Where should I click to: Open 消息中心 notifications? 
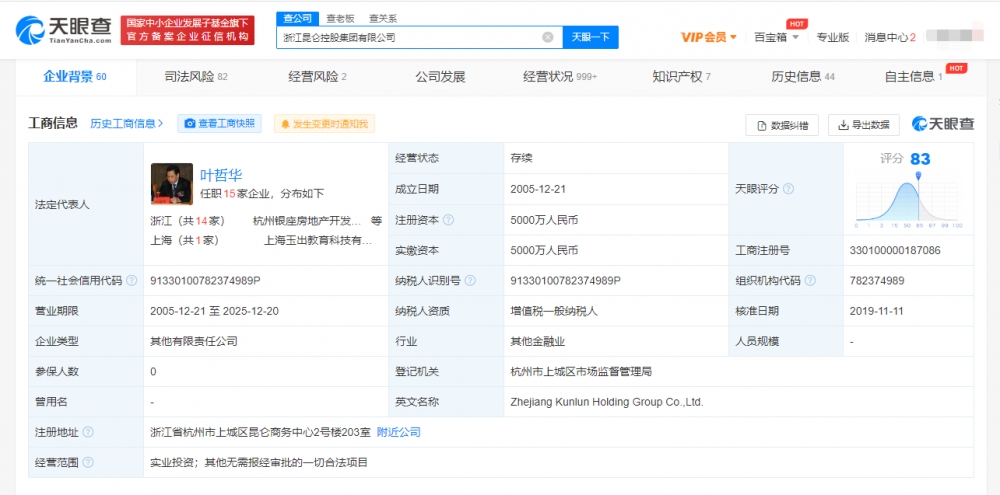890,37
